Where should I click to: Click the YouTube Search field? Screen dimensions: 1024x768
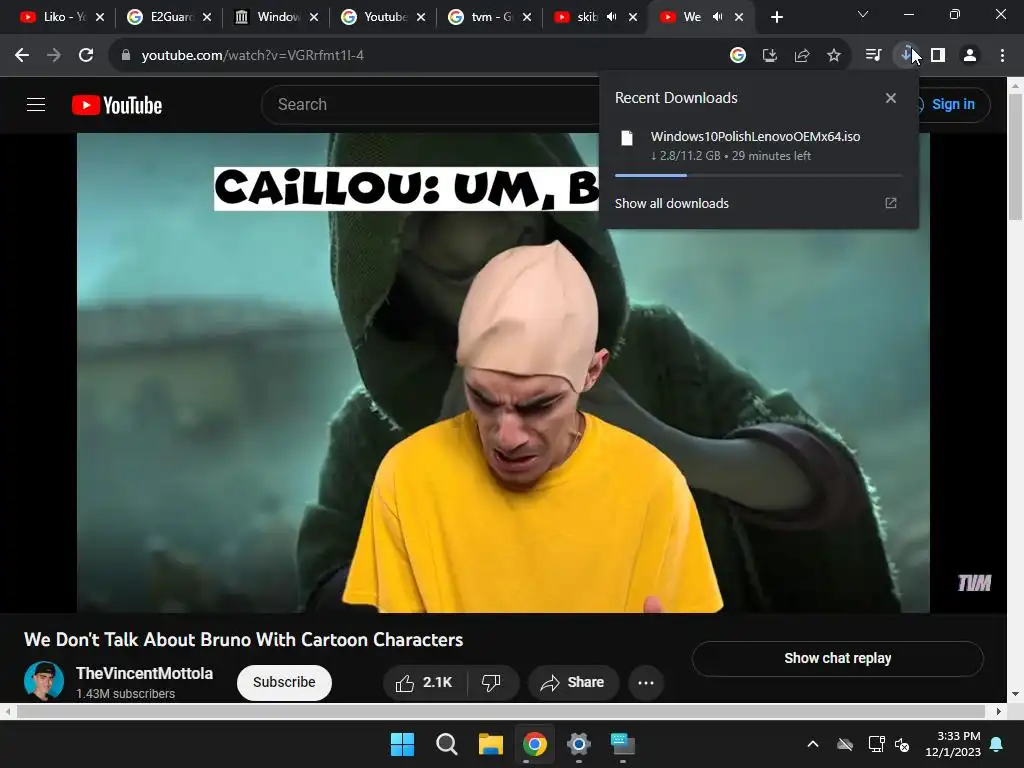pyautogui.click(x=431, y=104)
